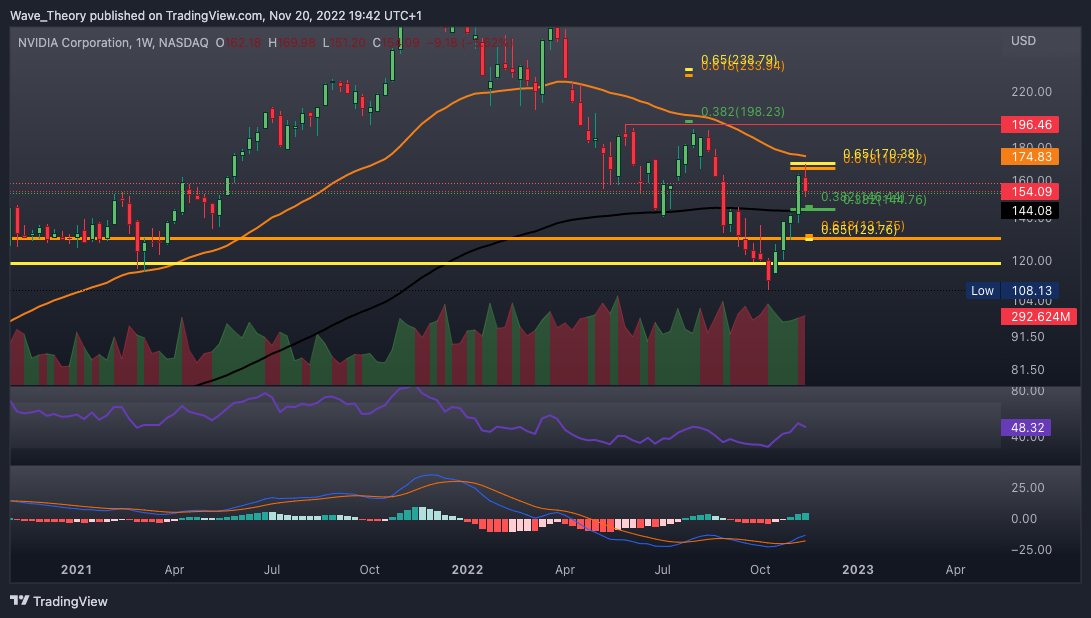Click the 81.50 price axis tick
This screenshot has width=1091, height=618.
pyautogui.click(x=1028, y=370)
